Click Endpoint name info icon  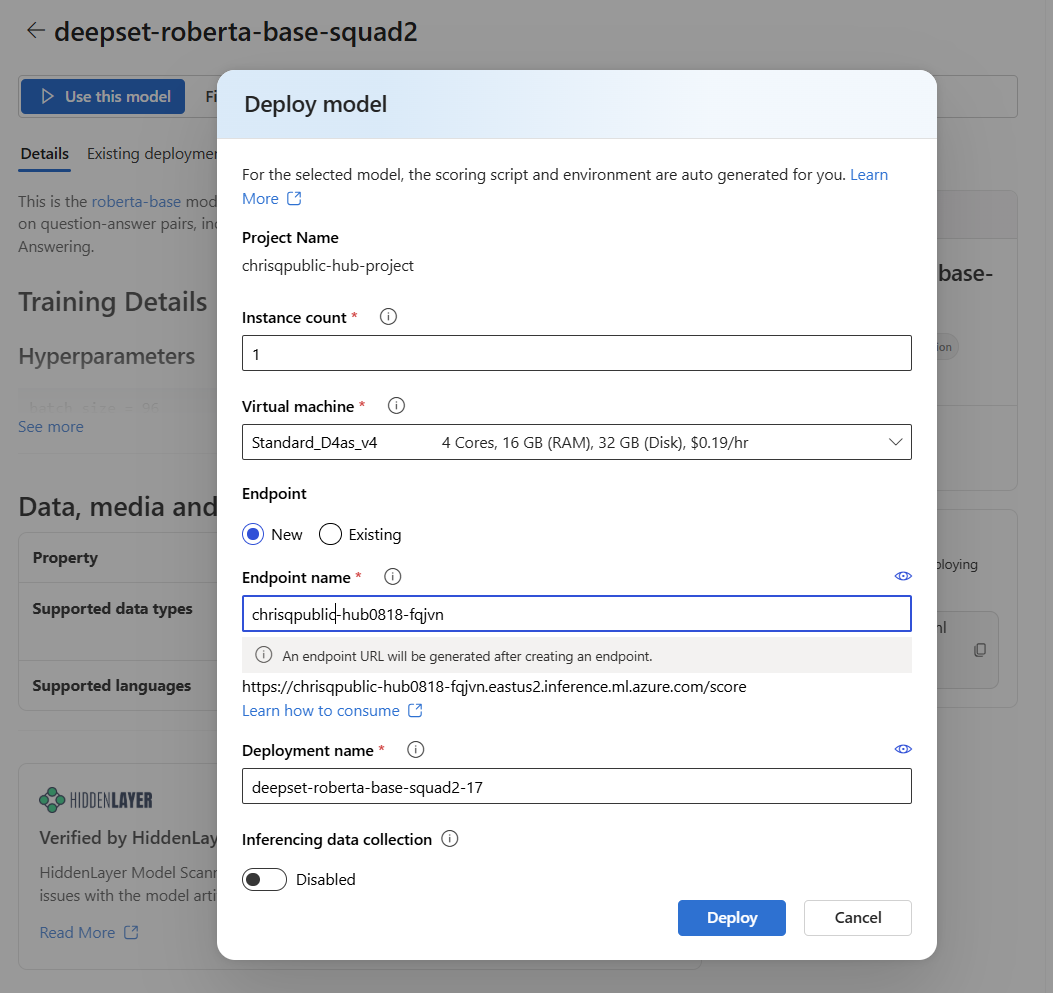tap(393, 577)
